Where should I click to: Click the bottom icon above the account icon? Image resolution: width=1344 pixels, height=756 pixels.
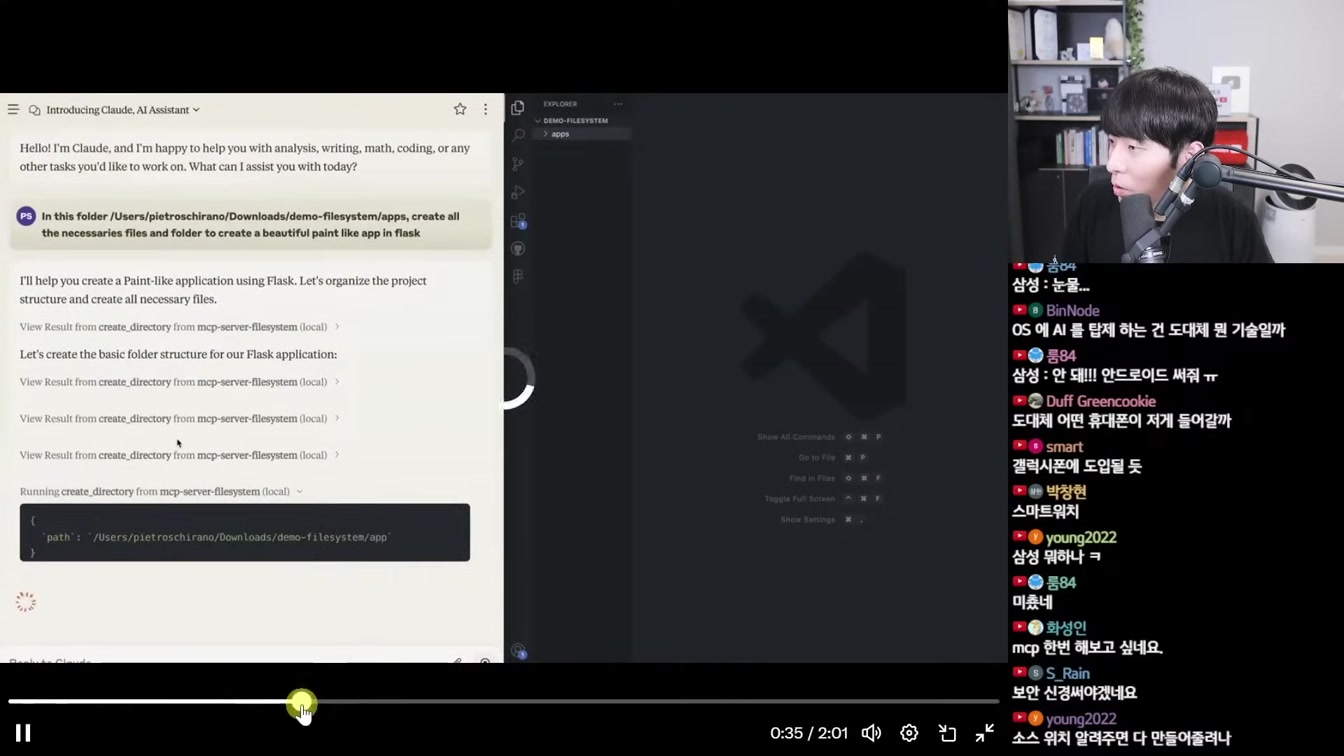pos(518,276)
